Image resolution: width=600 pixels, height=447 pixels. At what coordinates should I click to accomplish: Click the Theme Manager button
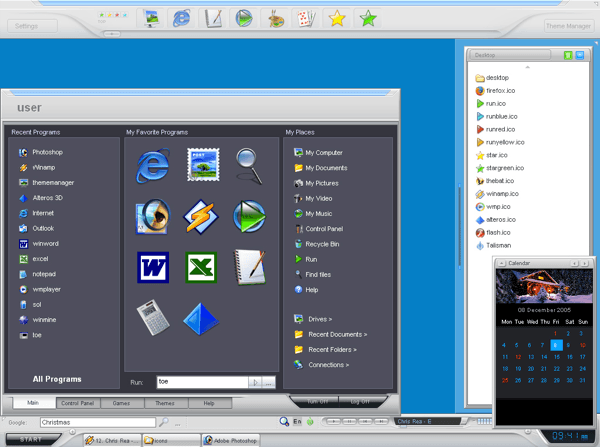click(568, 26)
